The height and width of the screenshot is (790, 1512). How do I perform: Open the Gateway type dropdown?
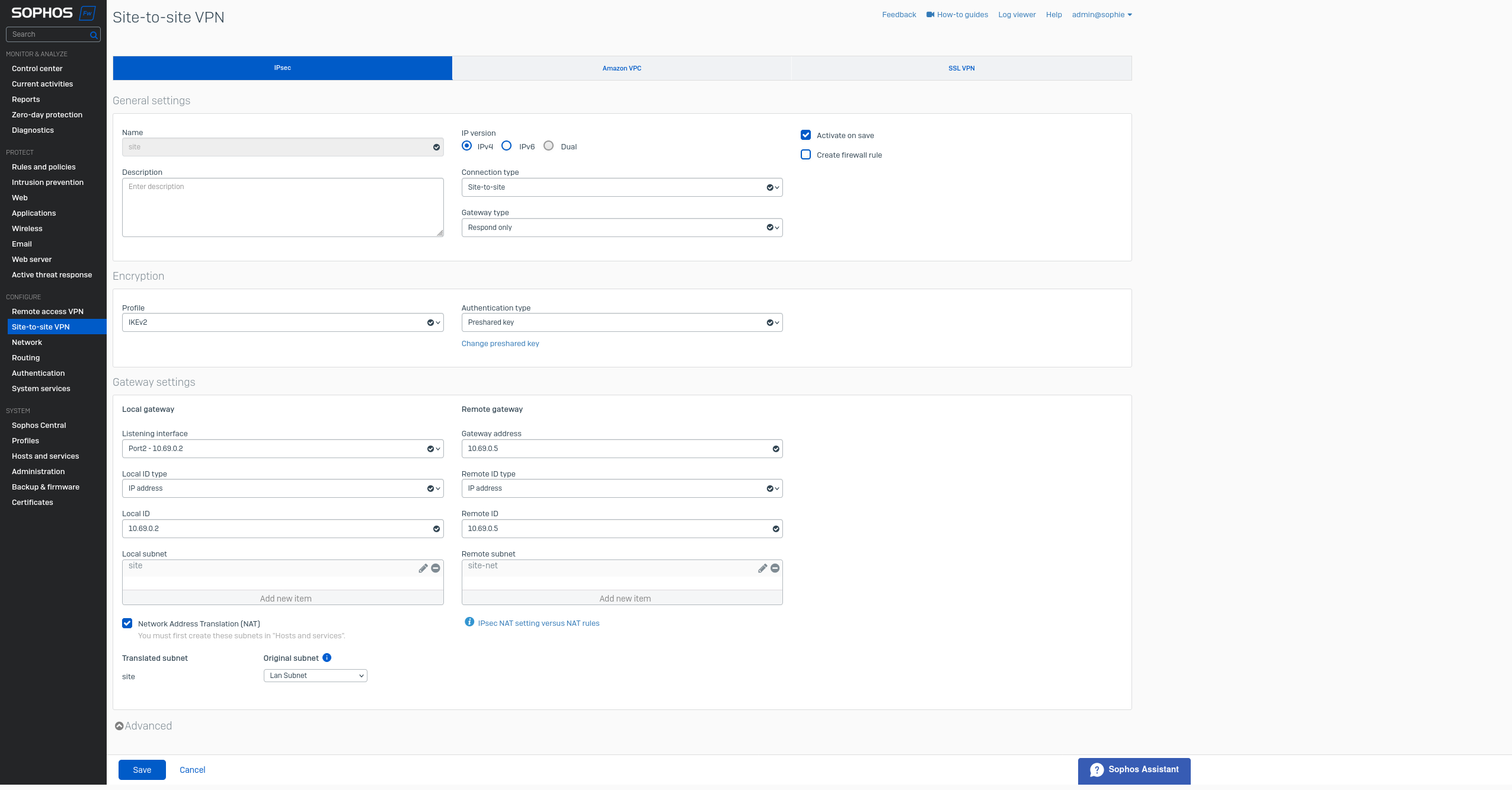622,228
